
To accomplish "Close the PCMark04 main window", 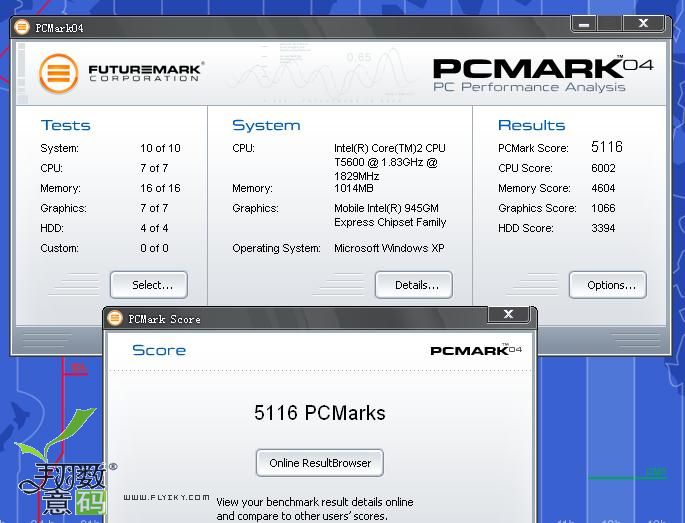I will pos(643,23).
